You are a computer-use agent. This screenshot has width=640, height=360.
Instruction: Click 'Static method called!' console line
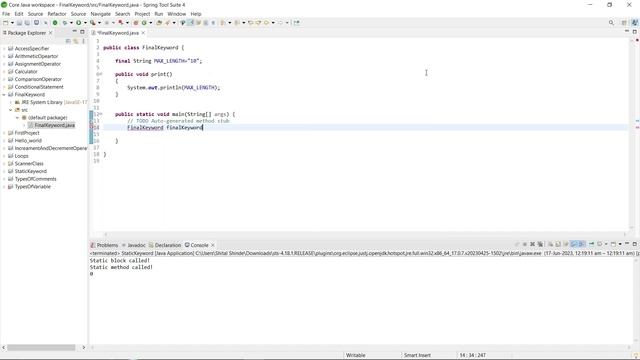pos(121,267)
